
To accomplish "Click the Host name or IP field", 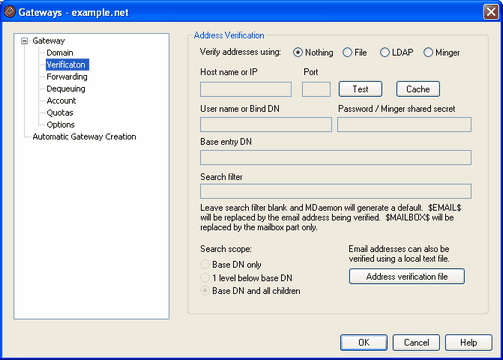I will coord(246,89).
